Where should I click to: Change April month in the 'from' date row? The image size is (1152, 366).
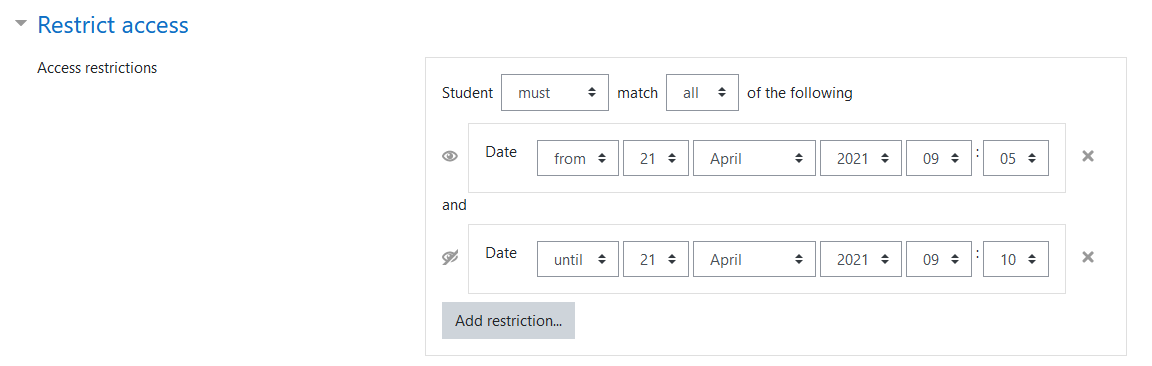(x=755, y=158)
